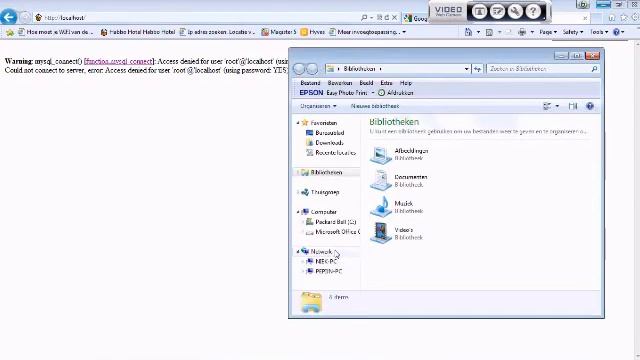The width and height of the screenshot is (640, 360).
Task: Open the Favorites star in bookmarks bar
Action: pos(10,32)
